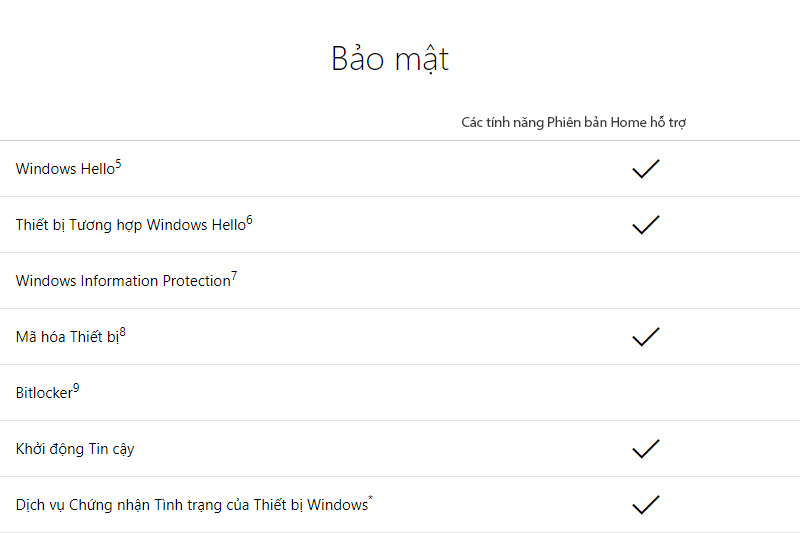Select Dịch vụ Chứng nhận Tình trạng của Thiết bị Windows
Viewport: 800px width, 533px height.
(192, 505)
